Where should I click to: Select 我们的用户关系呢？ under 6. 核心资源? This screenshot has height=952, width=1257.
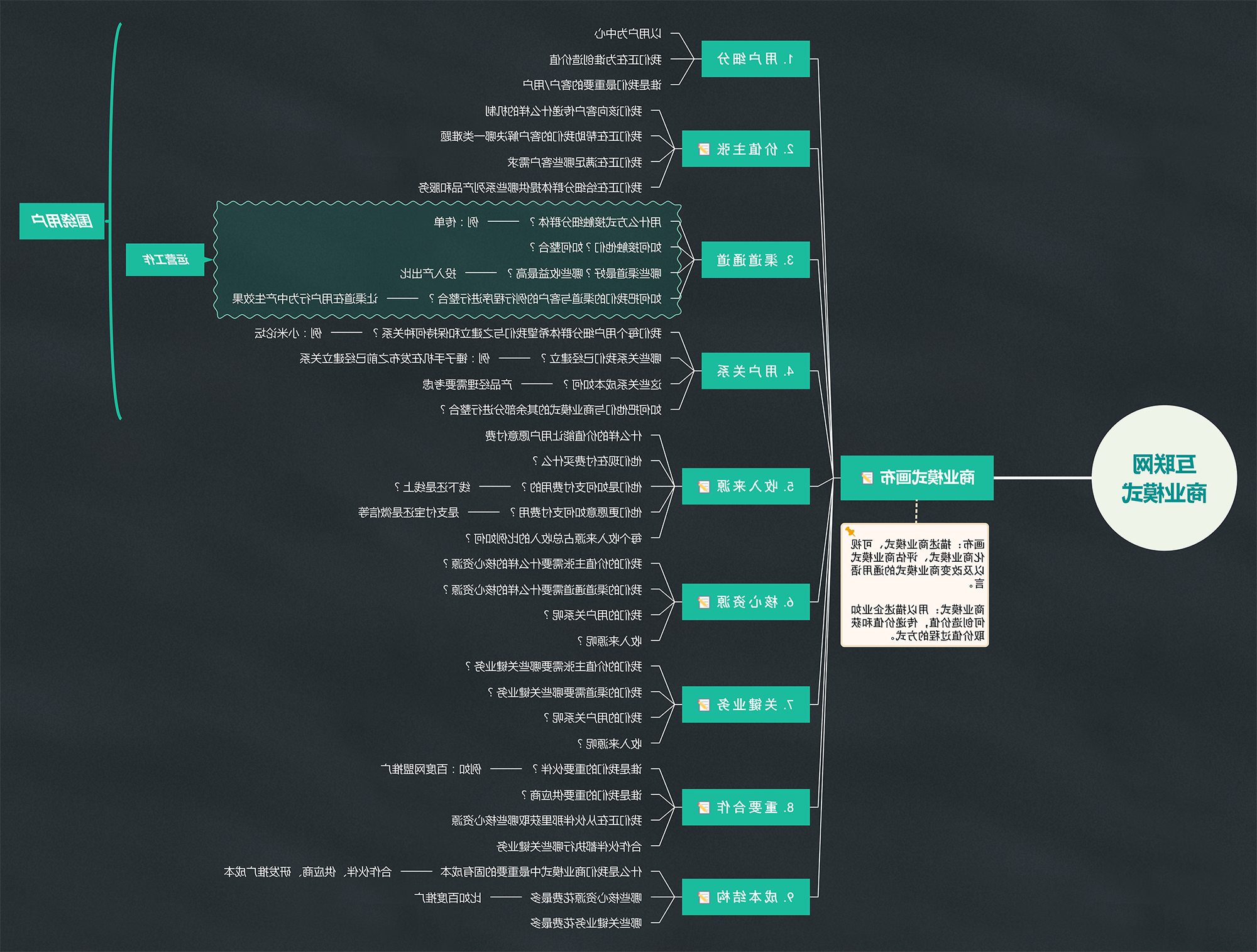(593, 615)
